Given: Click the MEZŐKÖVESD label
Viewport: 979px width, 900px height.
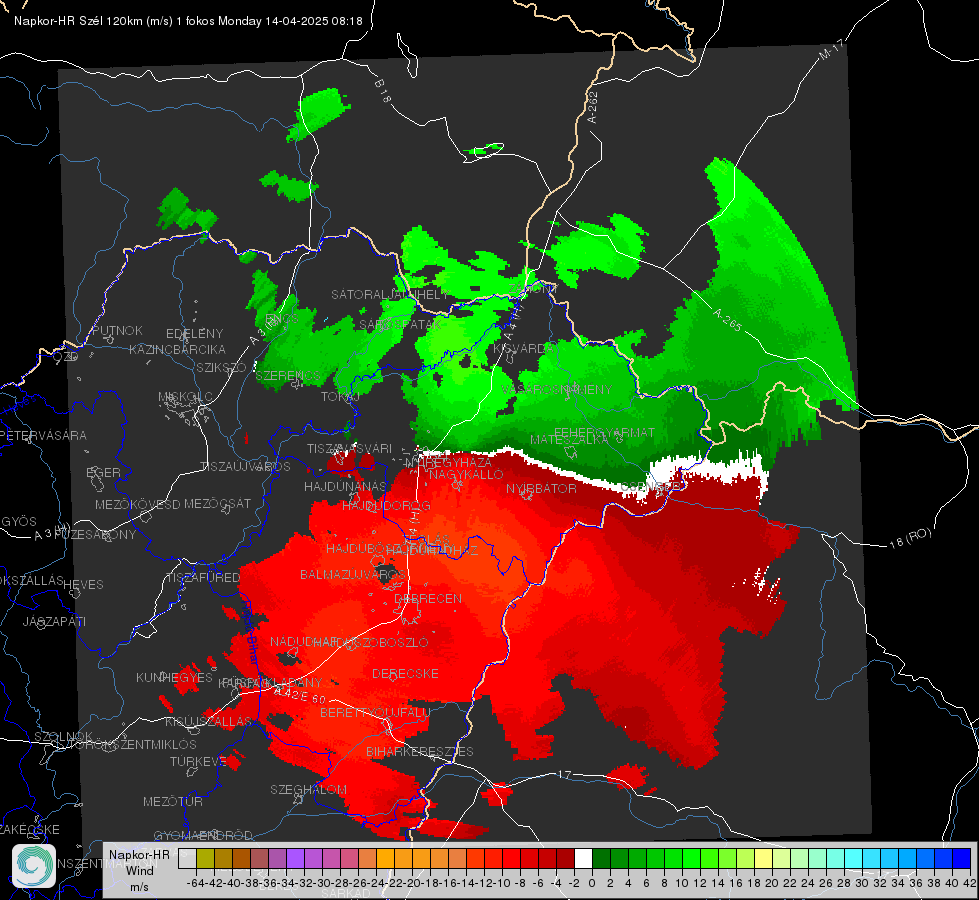Looking at the screenshot, I should 137,504.
